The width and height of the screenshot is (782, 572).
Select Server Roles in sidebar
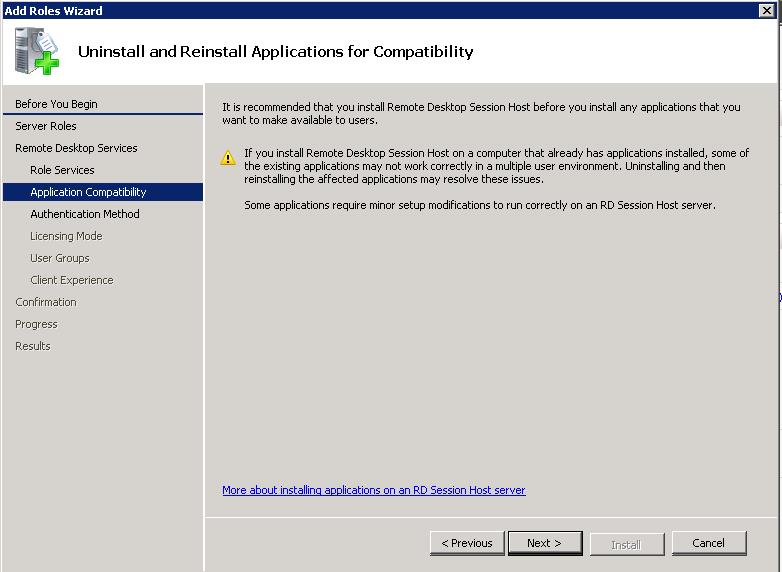pyautogui.click(x=46, y=126)
